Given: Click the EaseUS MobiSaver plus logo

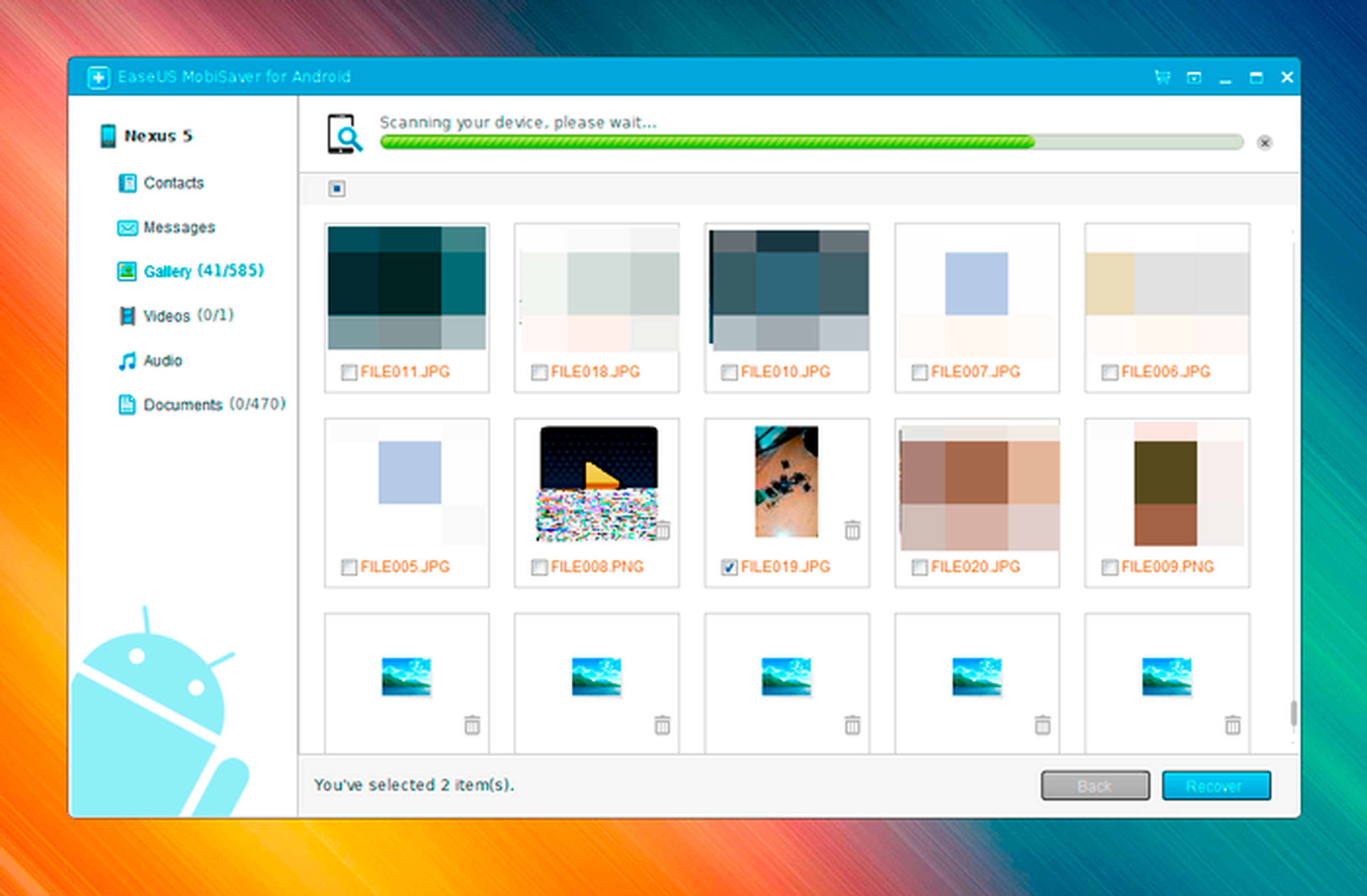Looking at the screenshot, I should pyautogui.click(x=98, y=77).
